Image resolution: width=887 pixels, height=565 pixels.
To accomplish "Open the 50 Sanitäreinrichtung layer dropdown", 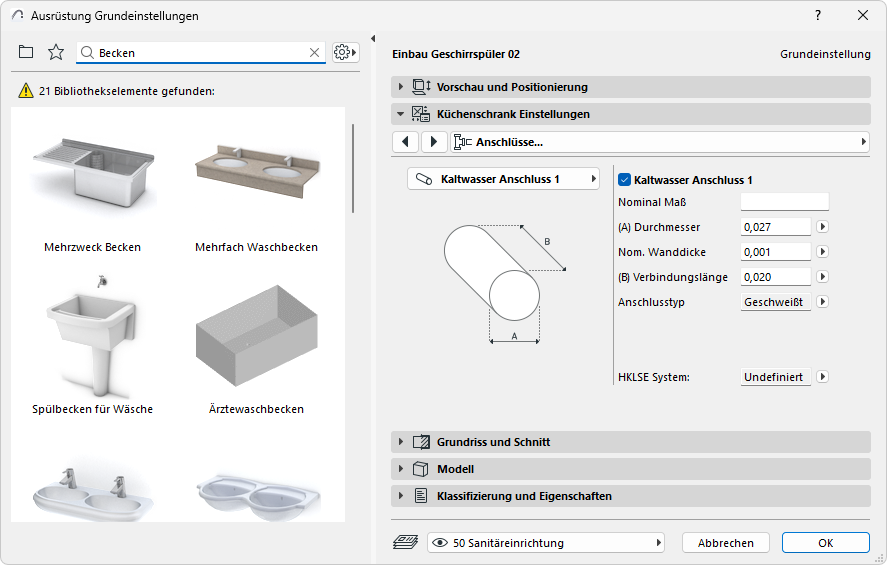I will pyautogui.click(x=546, y=543).
